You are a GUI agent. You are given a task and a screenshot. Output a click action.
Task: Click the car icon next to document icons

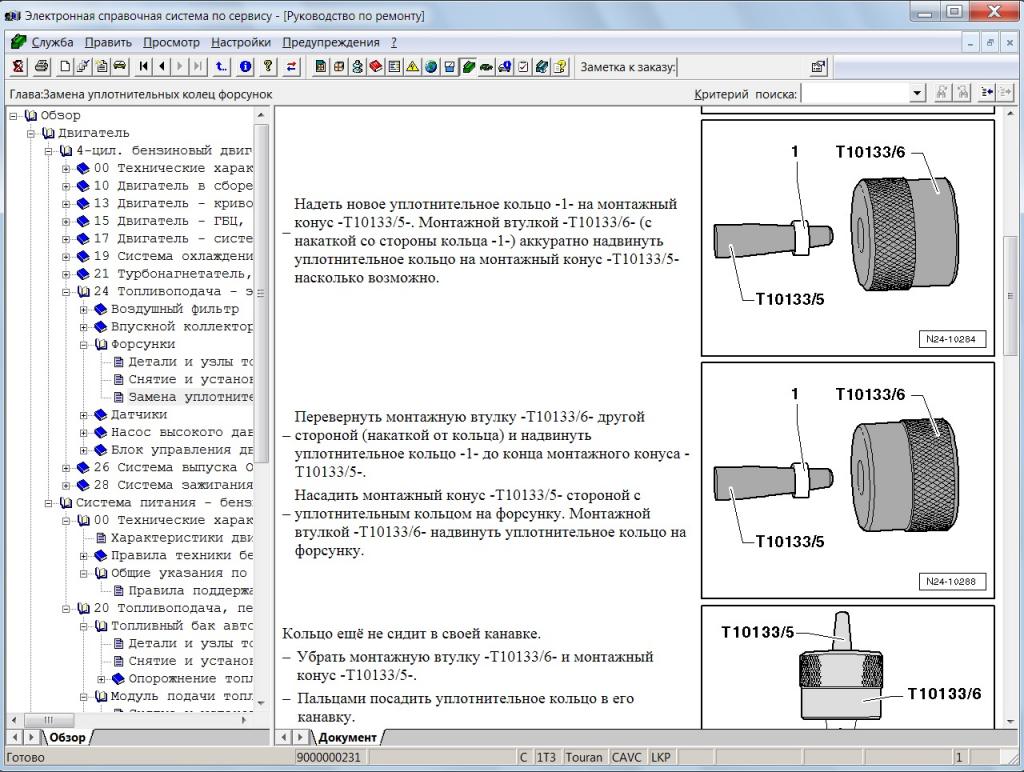120,67
